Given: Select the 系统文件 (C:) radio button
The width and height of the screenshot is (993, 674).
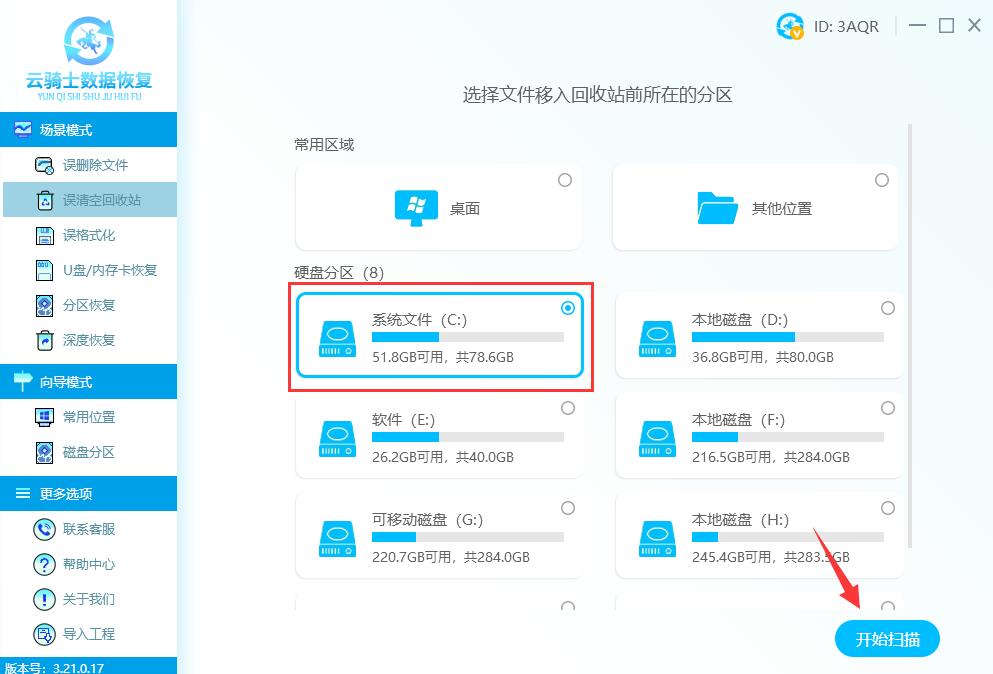Looking at the screenshot, I should (x=568, y=308).
